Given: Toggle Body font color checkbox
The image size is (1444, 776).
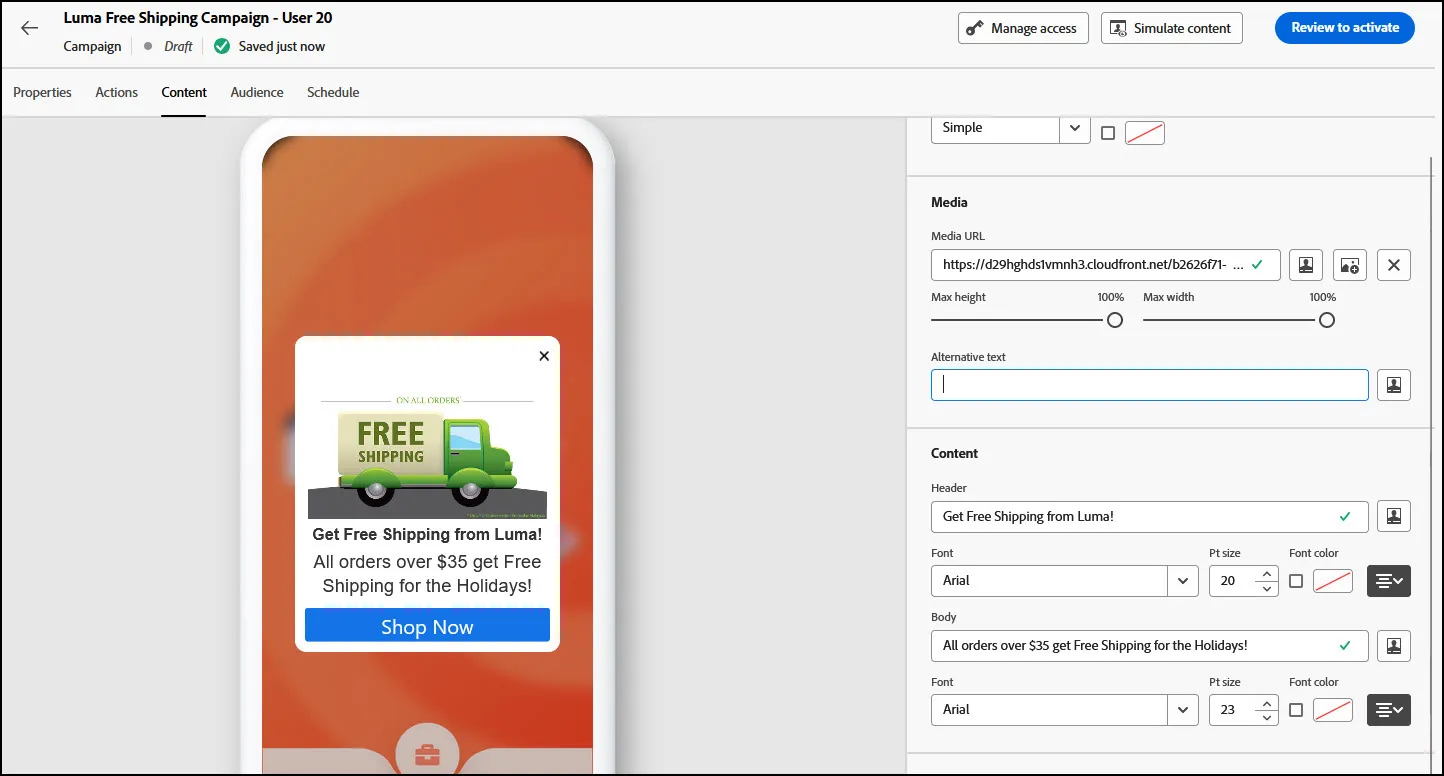Looking at the screenshot, I should [x=1296, y=710].
